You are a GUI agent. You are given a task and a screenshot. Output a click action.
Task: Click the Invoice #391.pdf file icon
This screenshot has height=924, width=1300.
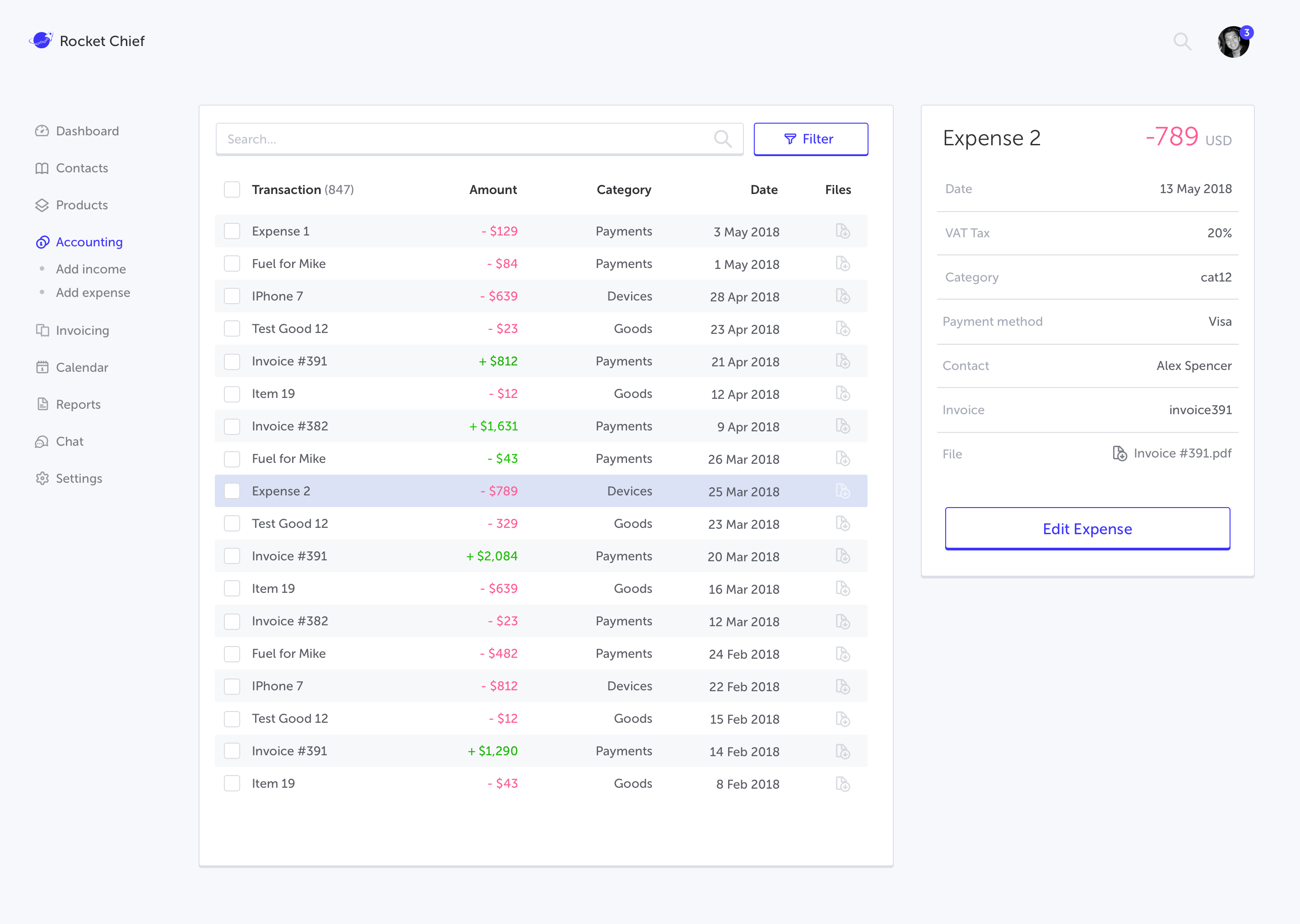pyautogui.click(x=1119, y=453)
